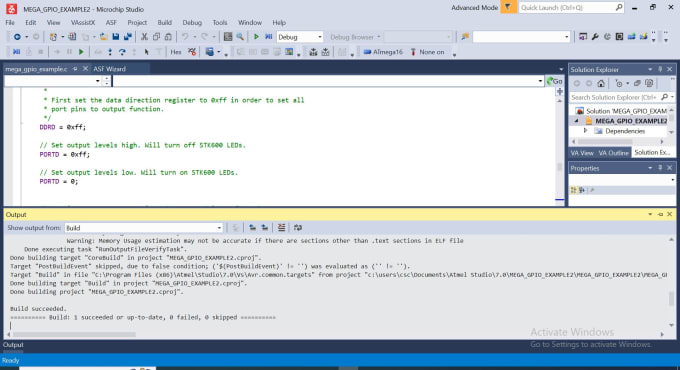Open the ASF menu
The image size is (680, 370).
[x=111, y=23]
